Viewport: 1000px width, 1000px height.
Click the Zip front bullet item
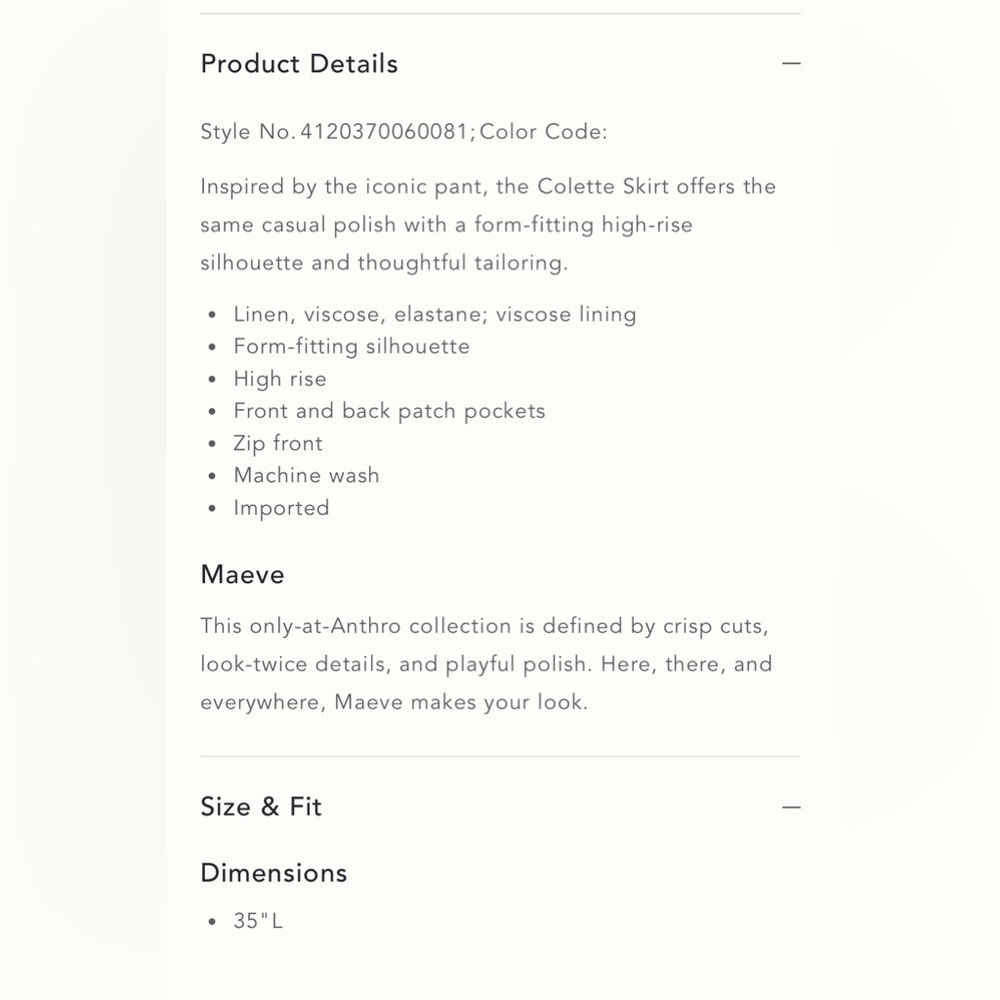tap(278, 443)
